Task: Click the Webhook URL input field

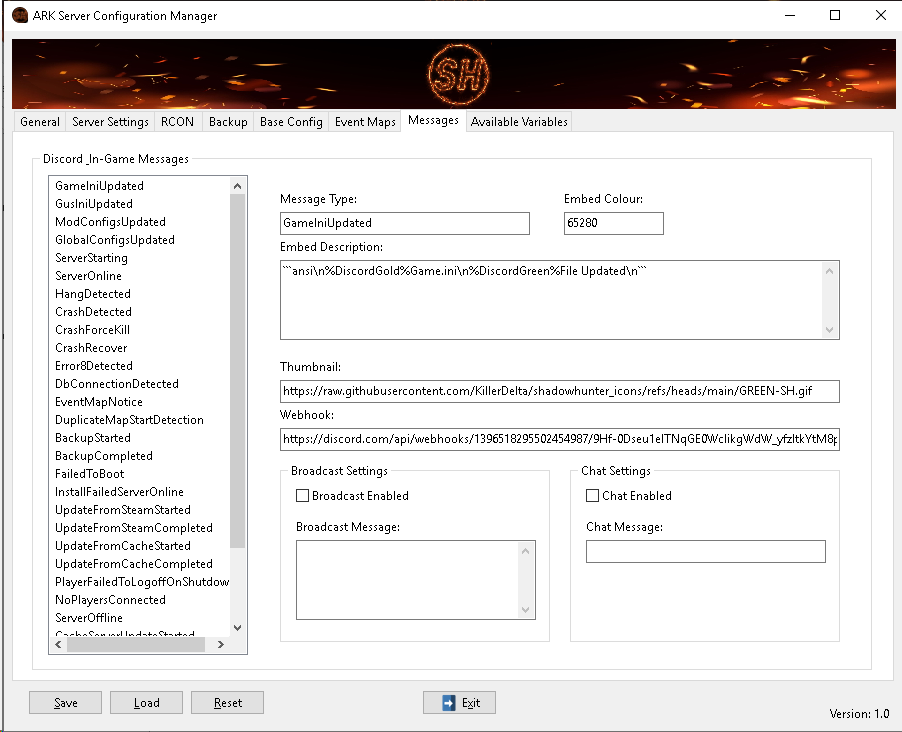Action: click(559, 439)
